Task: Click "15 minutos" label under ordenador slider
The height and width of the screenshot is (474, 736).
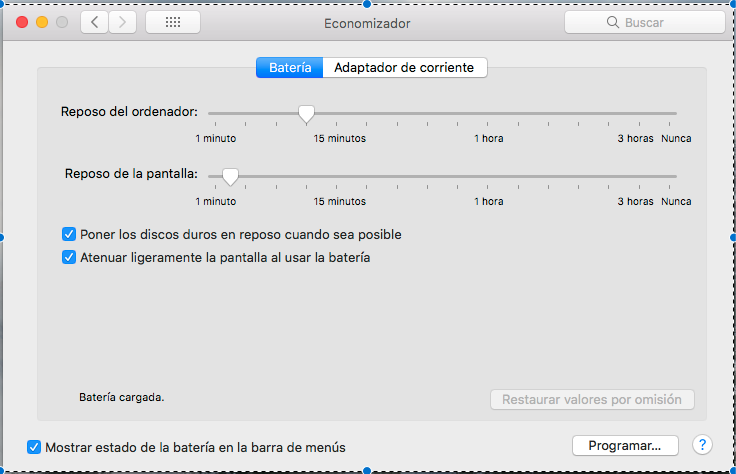Action: [x=339, y=138]
